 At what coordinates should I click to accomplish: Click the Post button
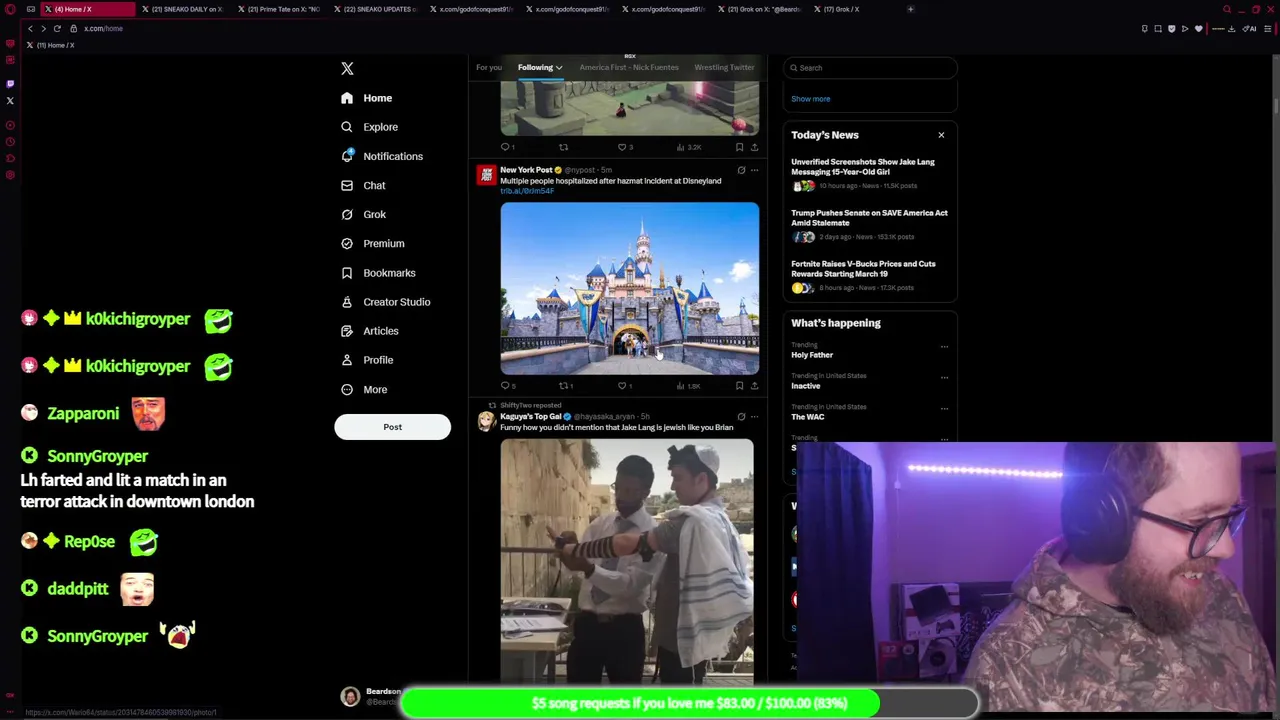point(392,427)
